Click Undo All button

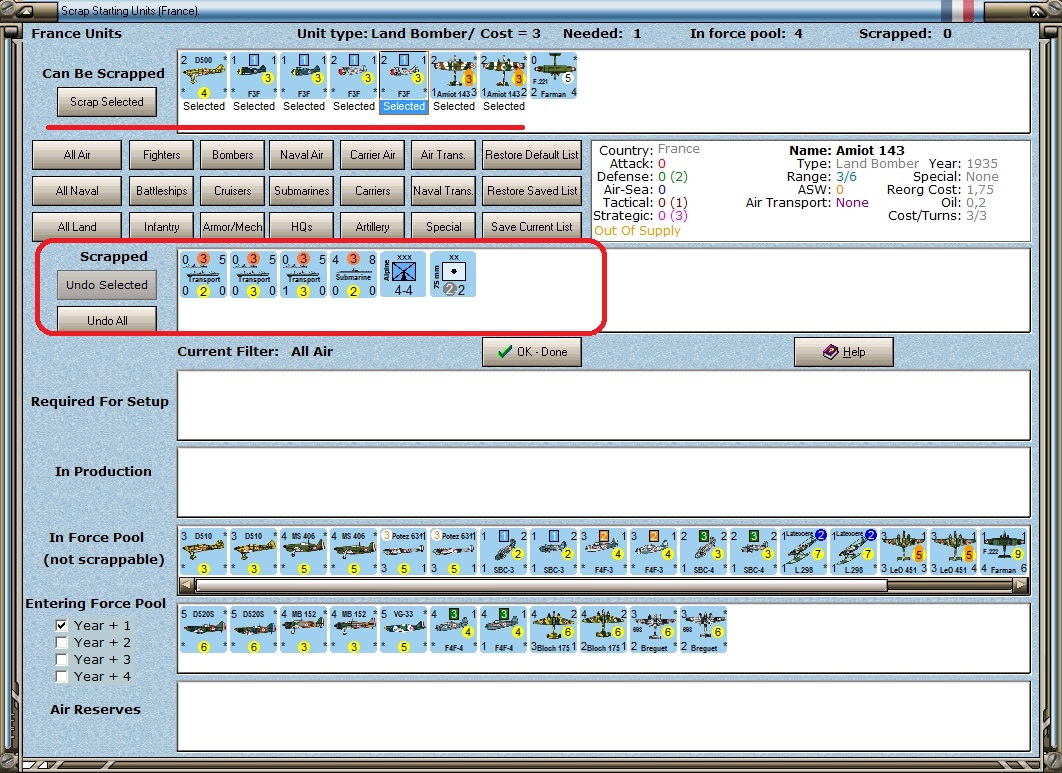107,320
